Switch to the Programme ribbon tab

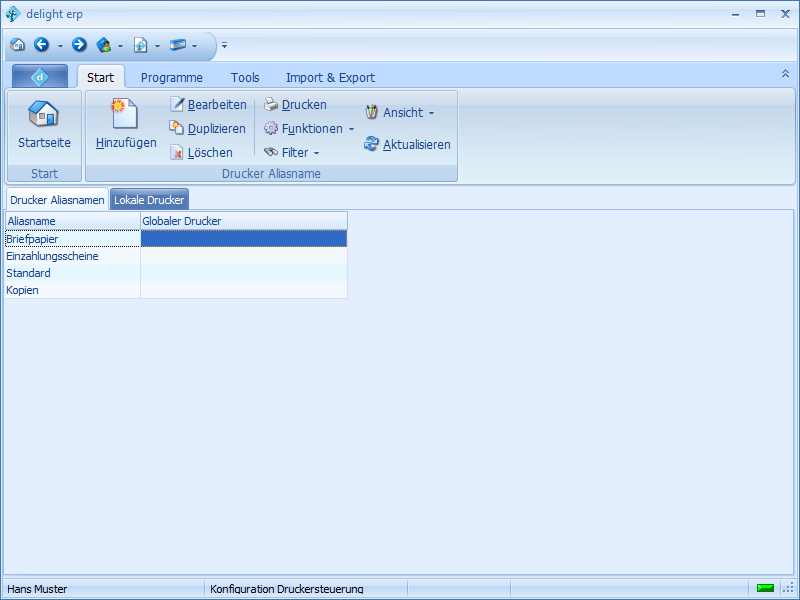(171, 78)
